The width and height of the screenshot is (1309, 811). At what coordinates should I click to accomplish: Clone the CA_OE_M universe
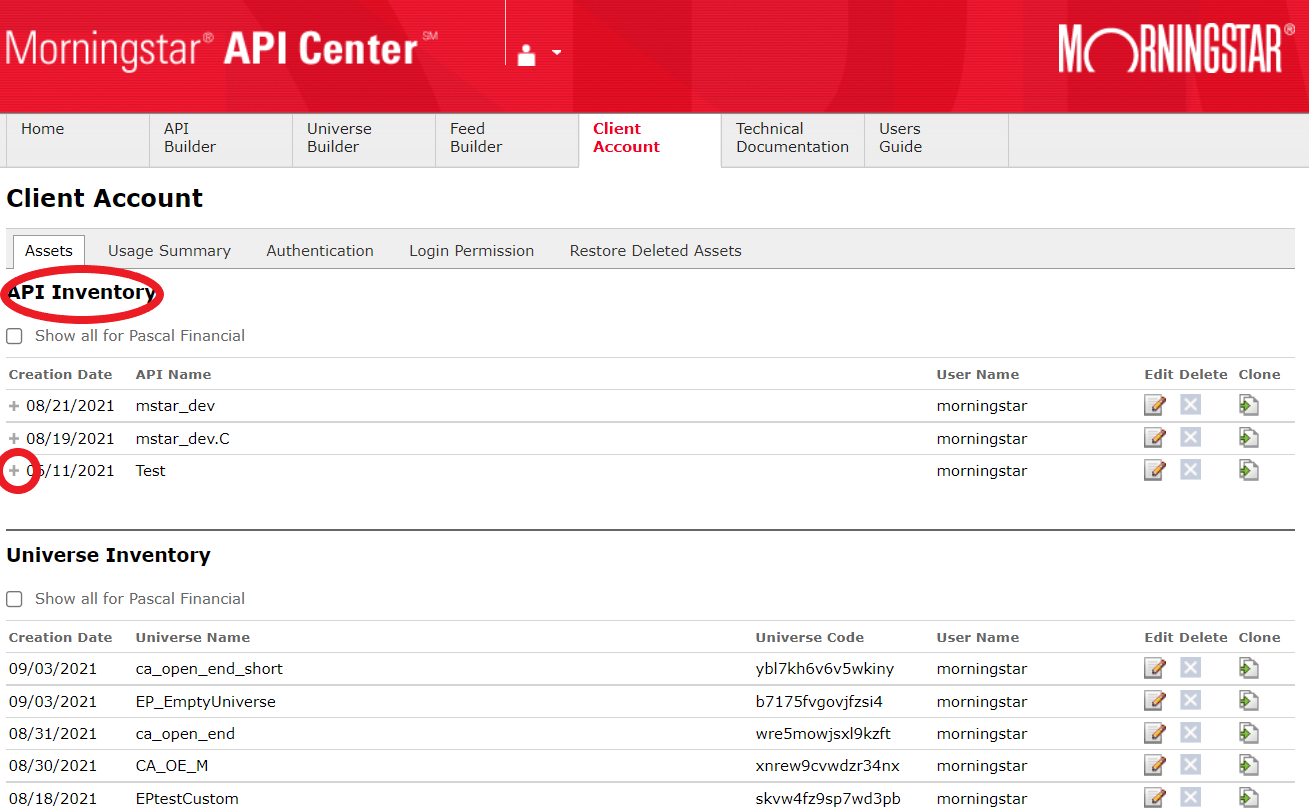1249,765
